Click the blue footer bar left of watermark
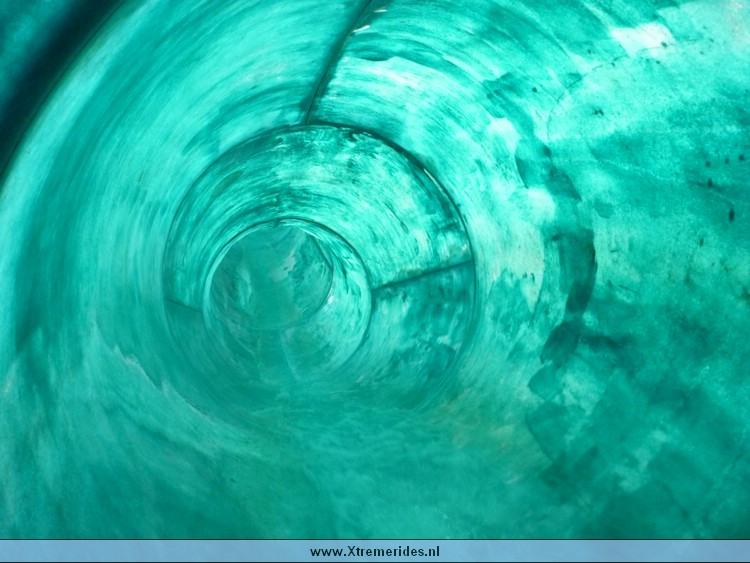Image resolution: width=750 pixels, height=563 pixels. point(150,552)
